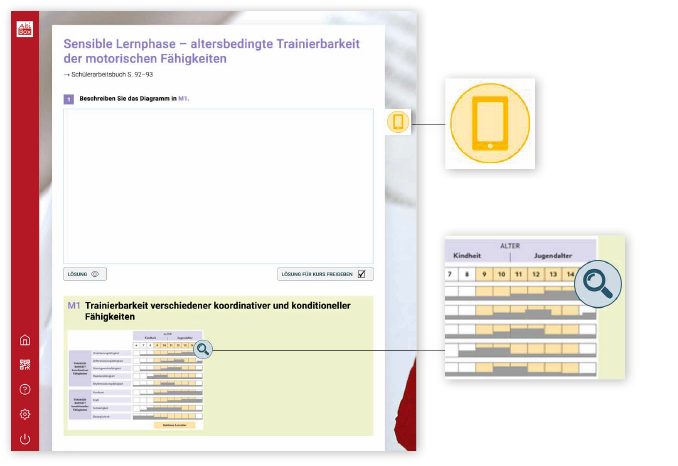Open the M1 reference link in task 1
Image resolution: width=678 pixels, height=466 pixels.
click(x=184, y=99)
